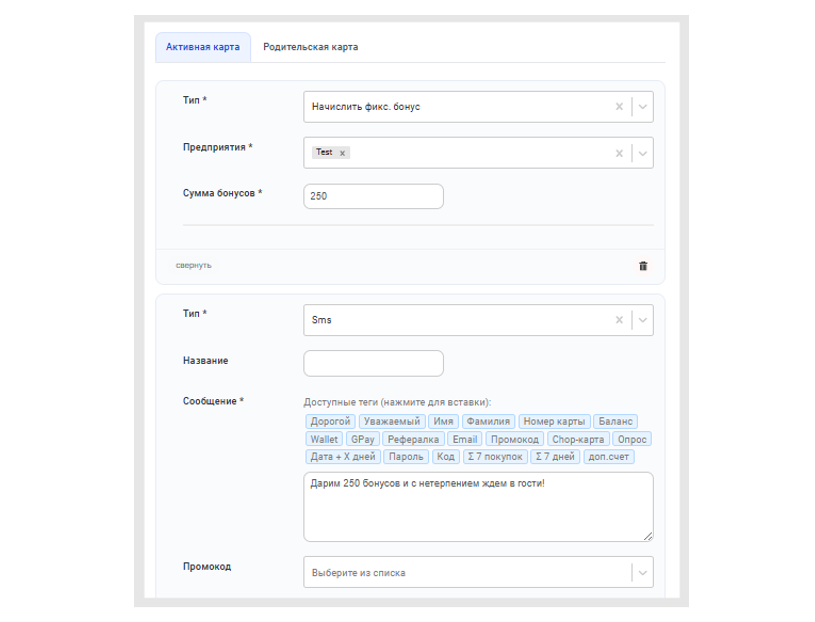
Task: Click inside the Сообщение message text area
Action: [478, 507]
